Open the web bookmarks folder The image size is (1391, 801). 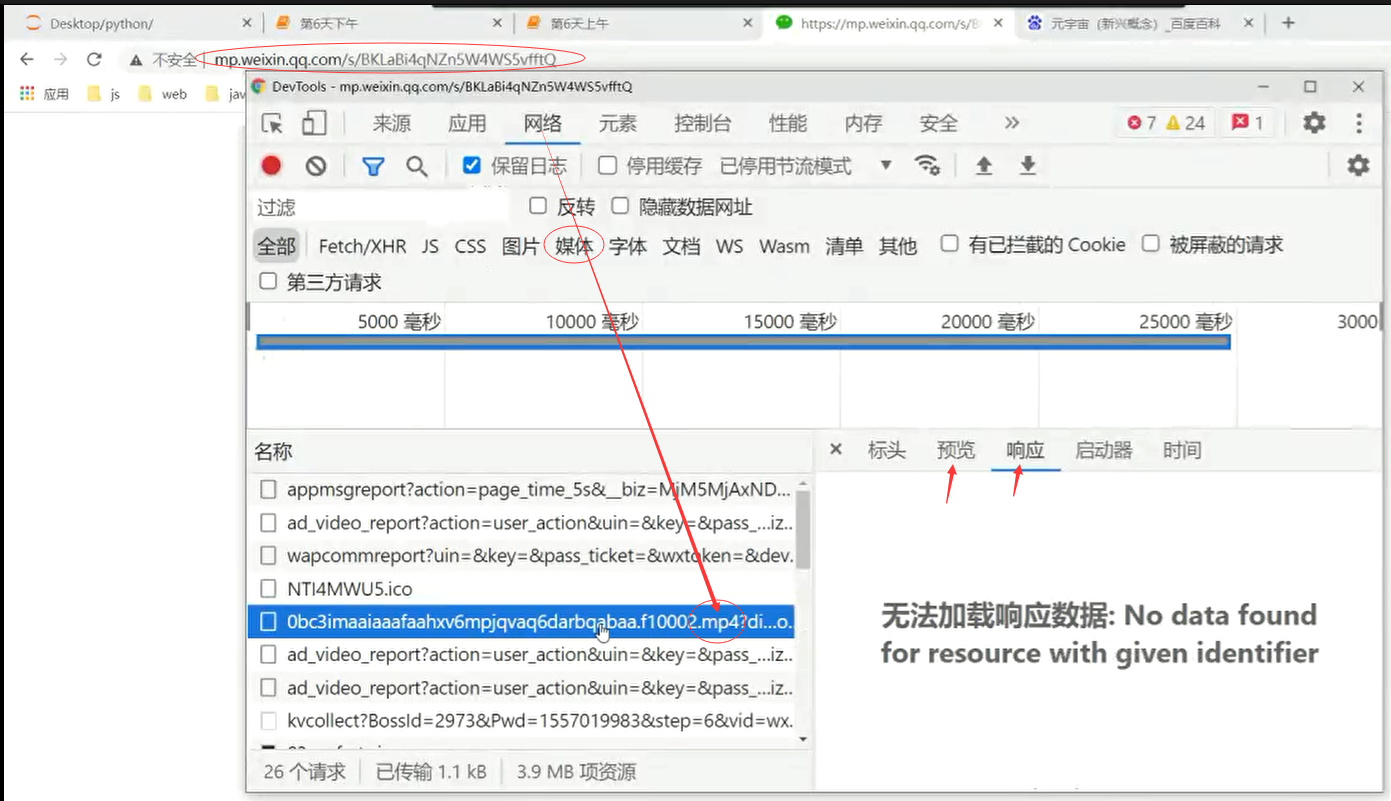pyautogui.click(x=162, y=94)
